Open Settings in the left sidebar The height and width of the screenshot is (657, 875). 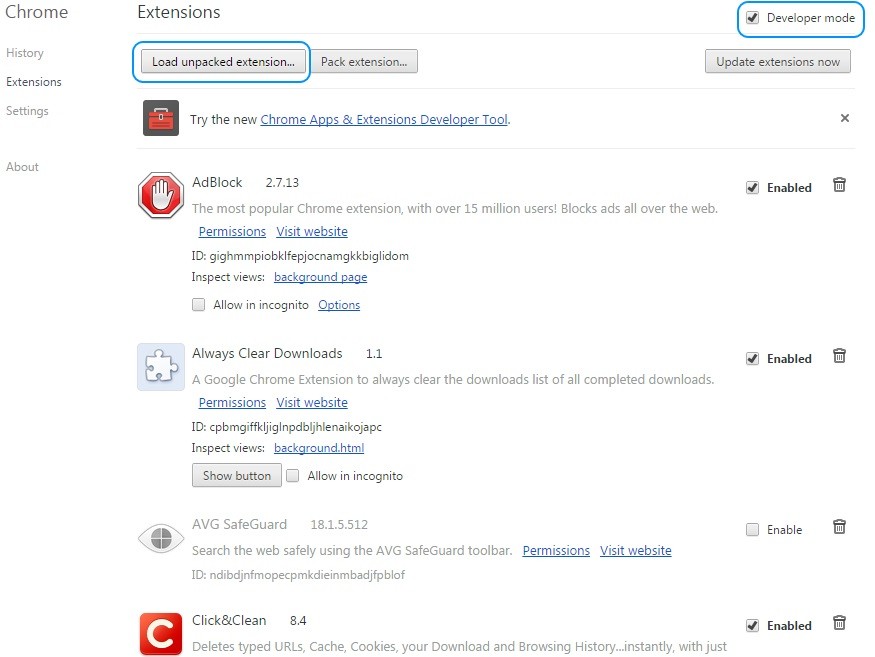pyautogui.click(x=27, y=111)
